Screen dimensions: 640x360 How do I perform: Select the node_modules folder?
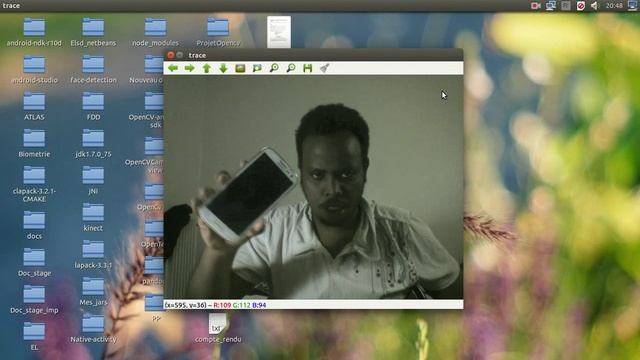[156, 32]
